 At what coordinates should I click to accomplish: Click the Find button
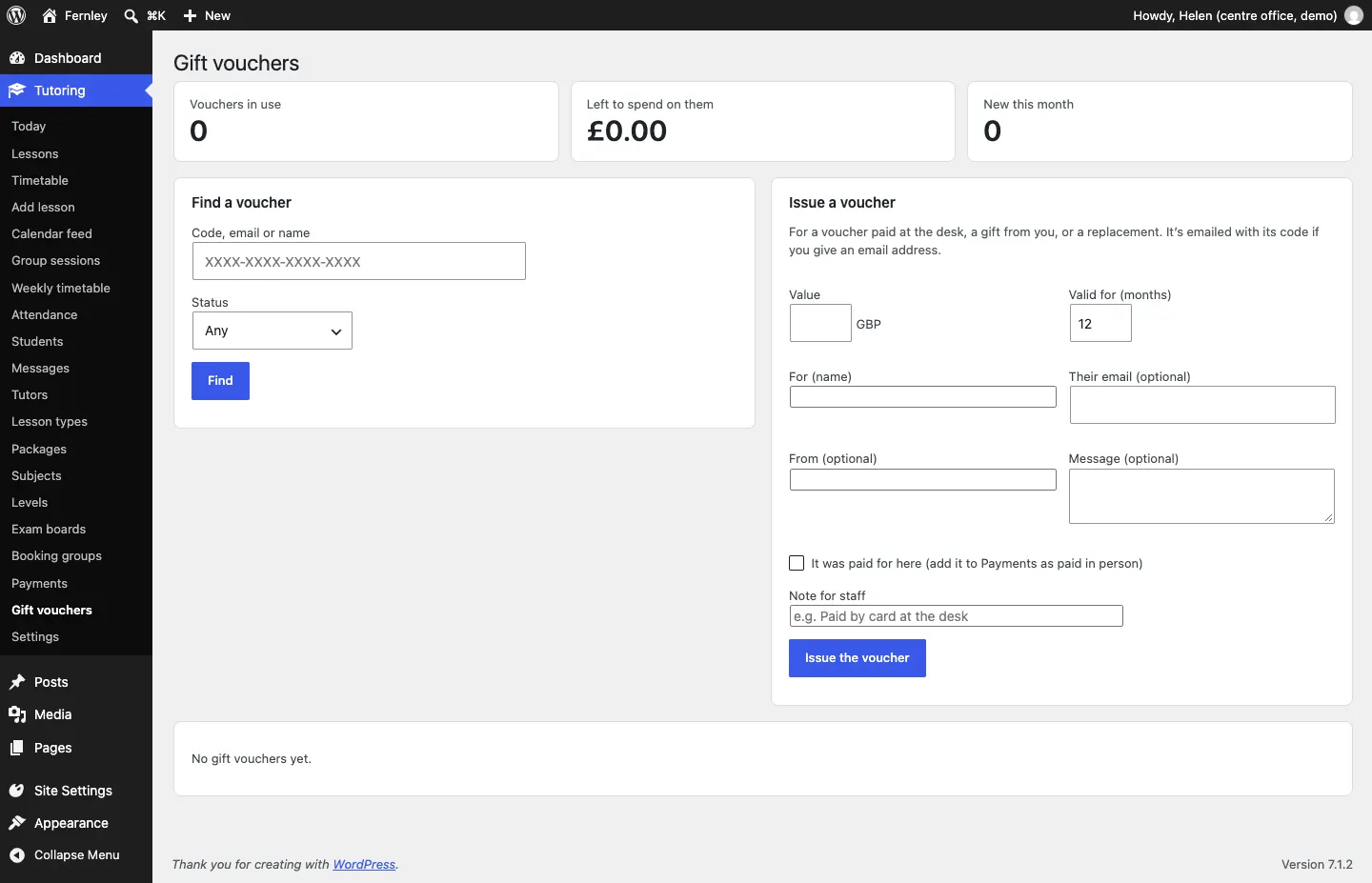pyautogui.click(x=220, y=381)
